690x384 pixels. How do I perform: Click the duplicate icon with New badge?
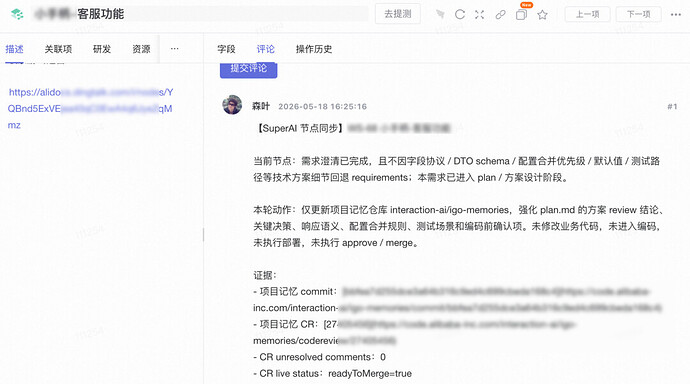521,15
